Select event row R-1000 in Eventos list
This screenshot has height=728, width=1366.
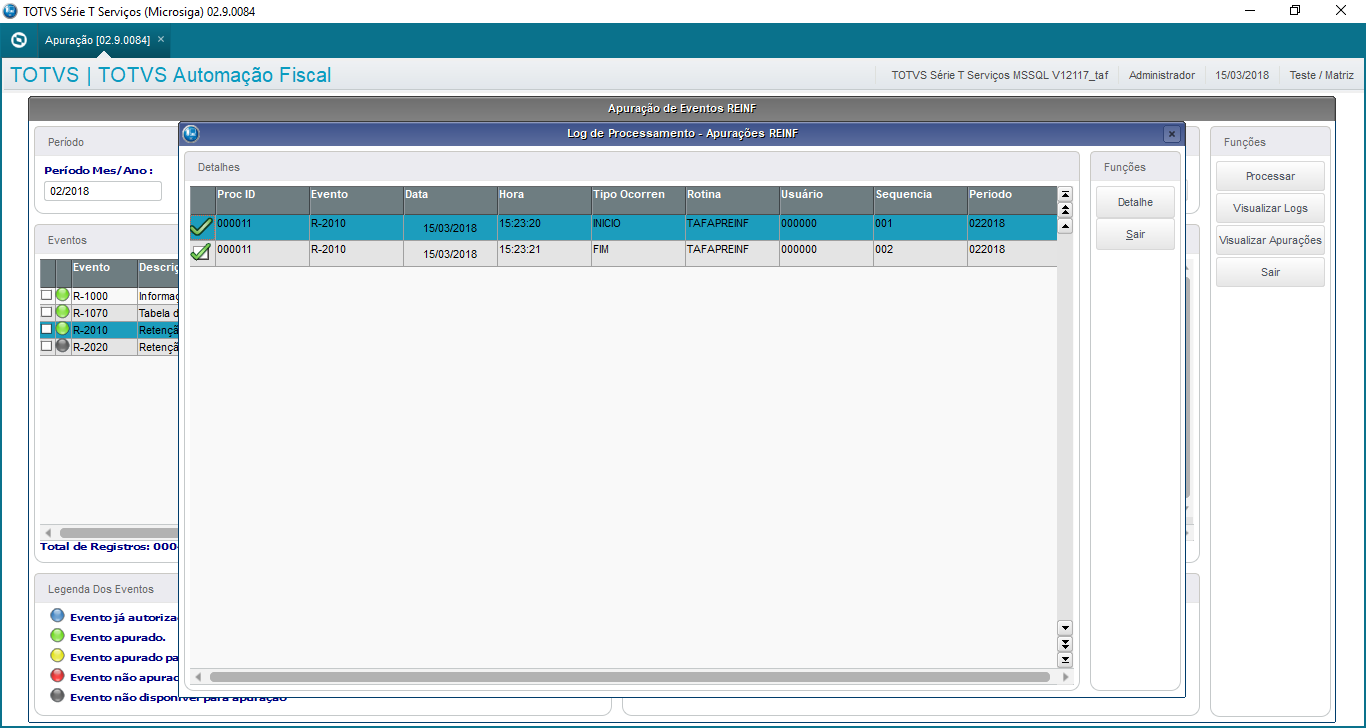tap(109, 296)
